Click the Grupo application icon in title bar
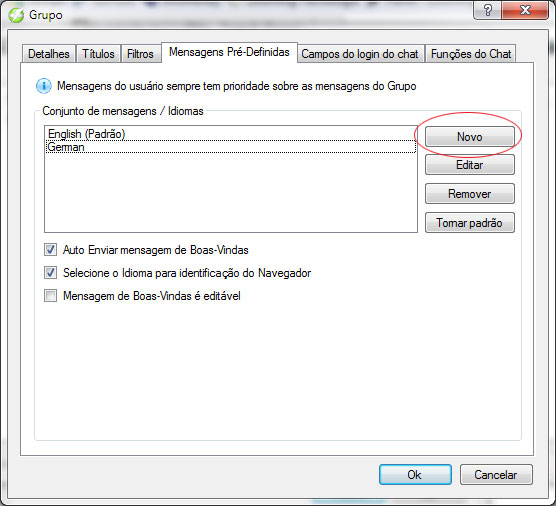This screenshot has width=556, height=506. (16, 15)
